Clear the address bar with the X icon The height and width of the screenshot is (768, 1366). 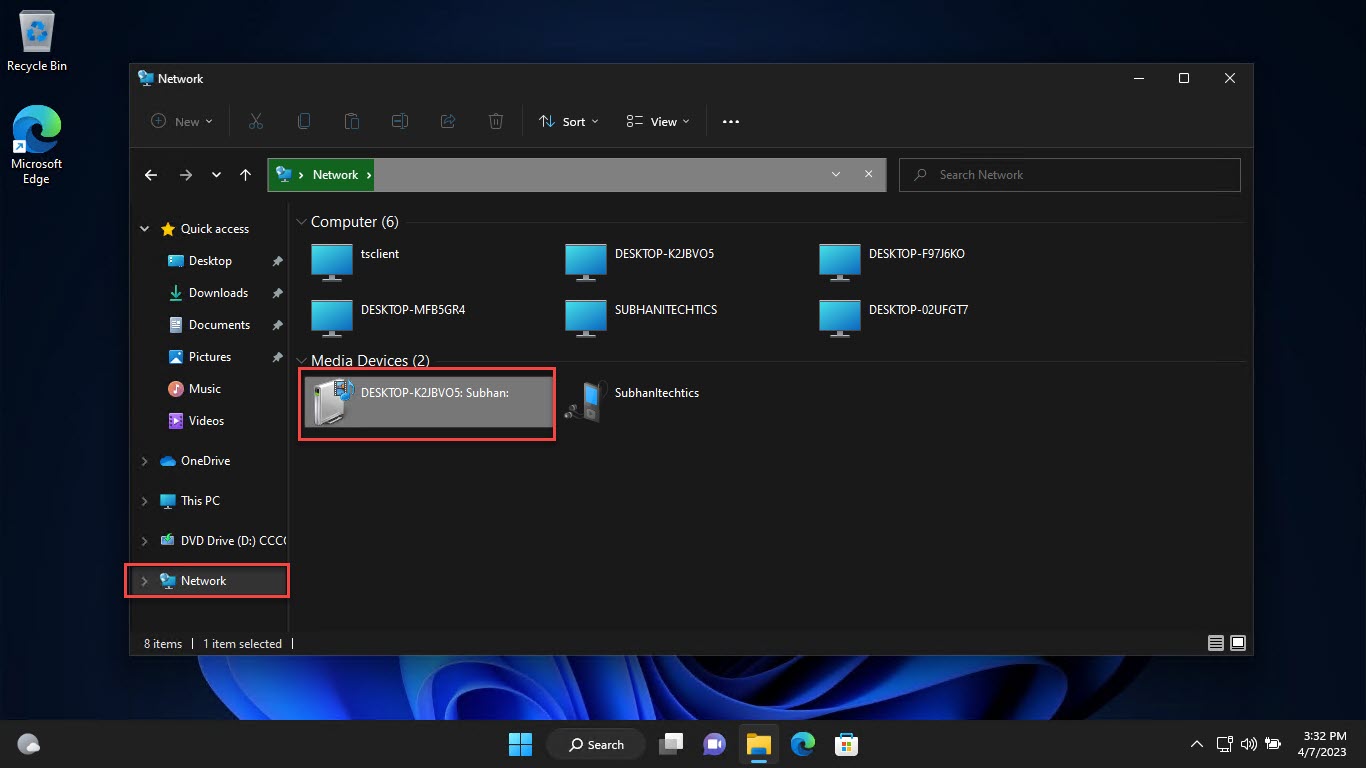[x=868, y=174]
